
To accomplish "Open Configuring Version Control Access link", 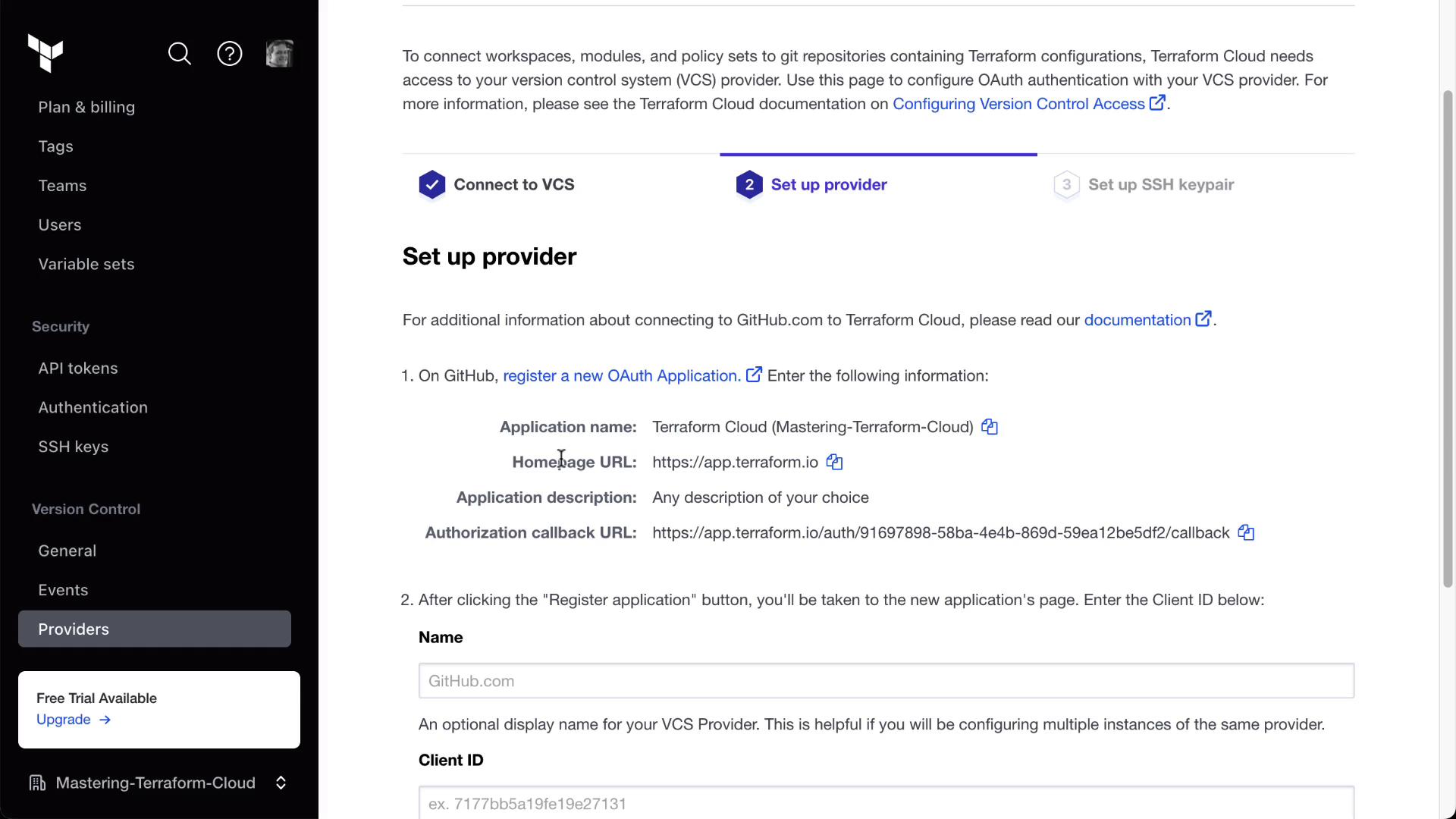I will click(x=1018, y=104).
